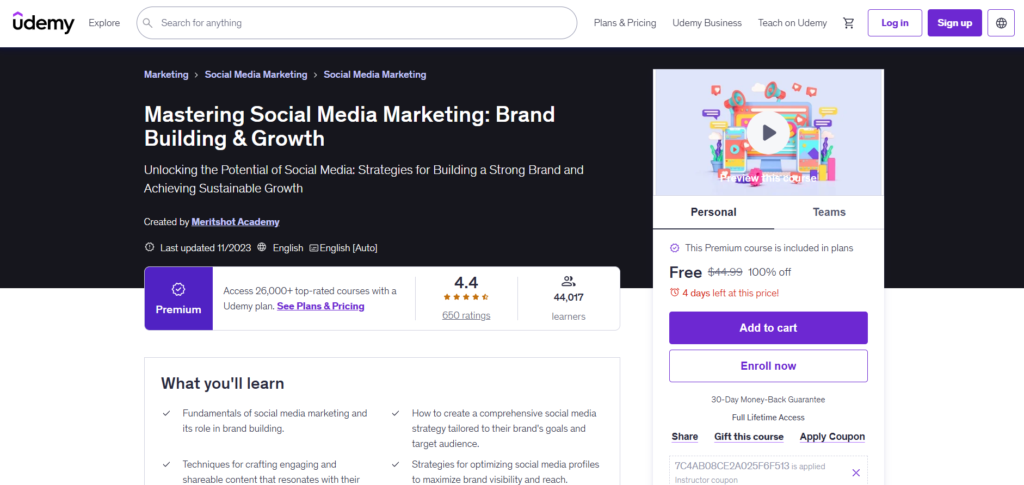This screenshot has height=485, width=1024.
Task: Go to Plans & Pricing
Action: (625, 23)
